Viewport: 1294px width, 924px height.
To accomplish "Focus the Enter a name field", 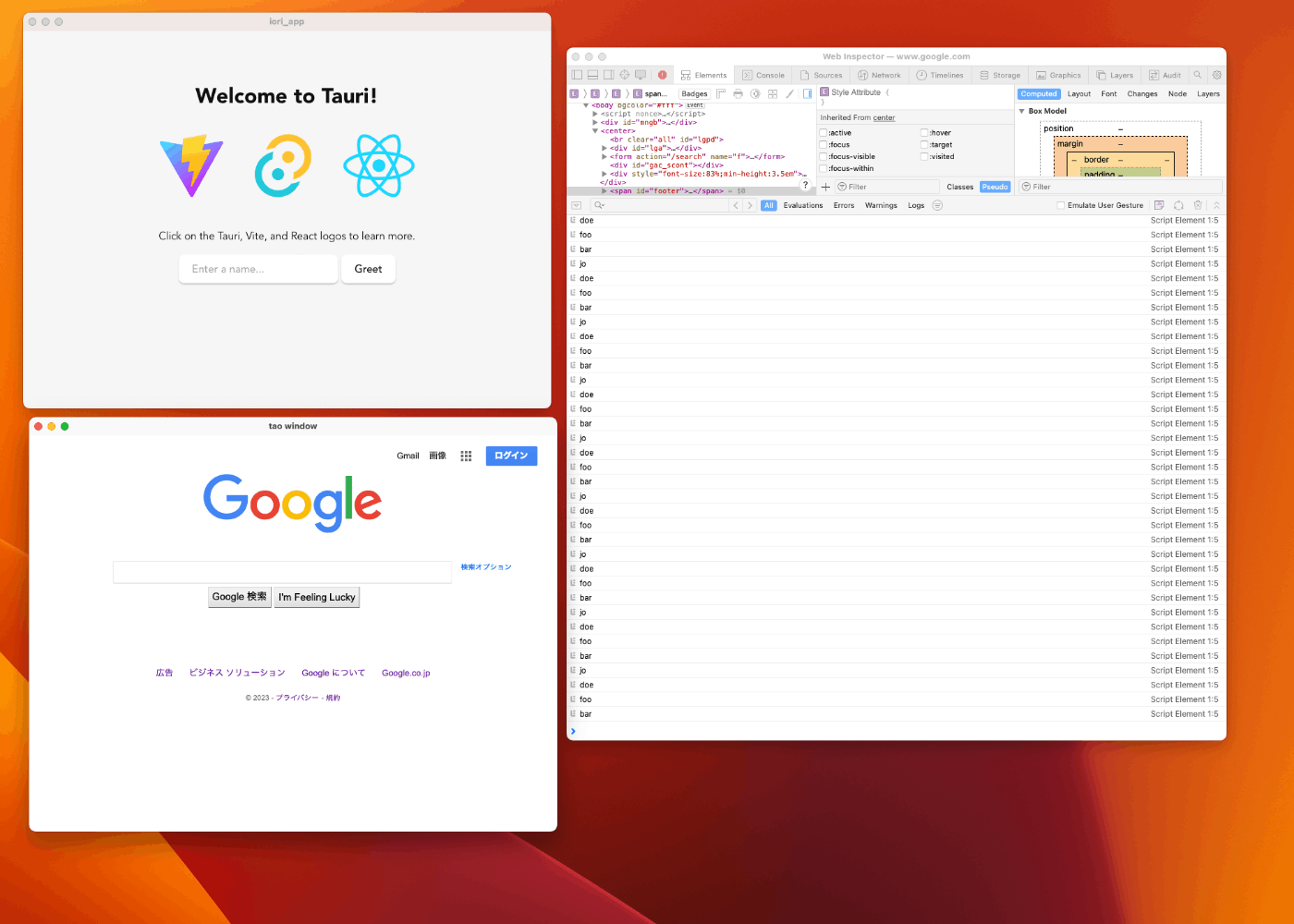I will pyautogui.click(x=259, y=269).
